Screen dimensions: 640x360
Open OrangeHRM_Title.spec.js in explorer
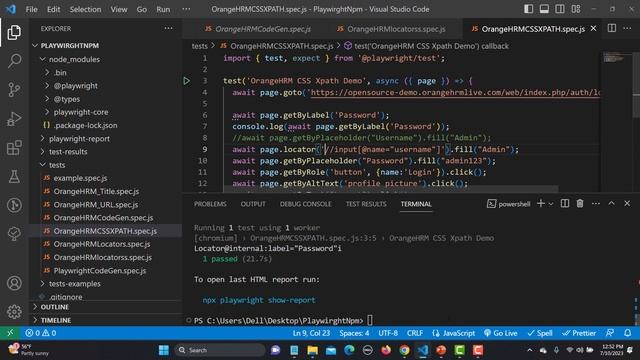[x=96, y=191]
